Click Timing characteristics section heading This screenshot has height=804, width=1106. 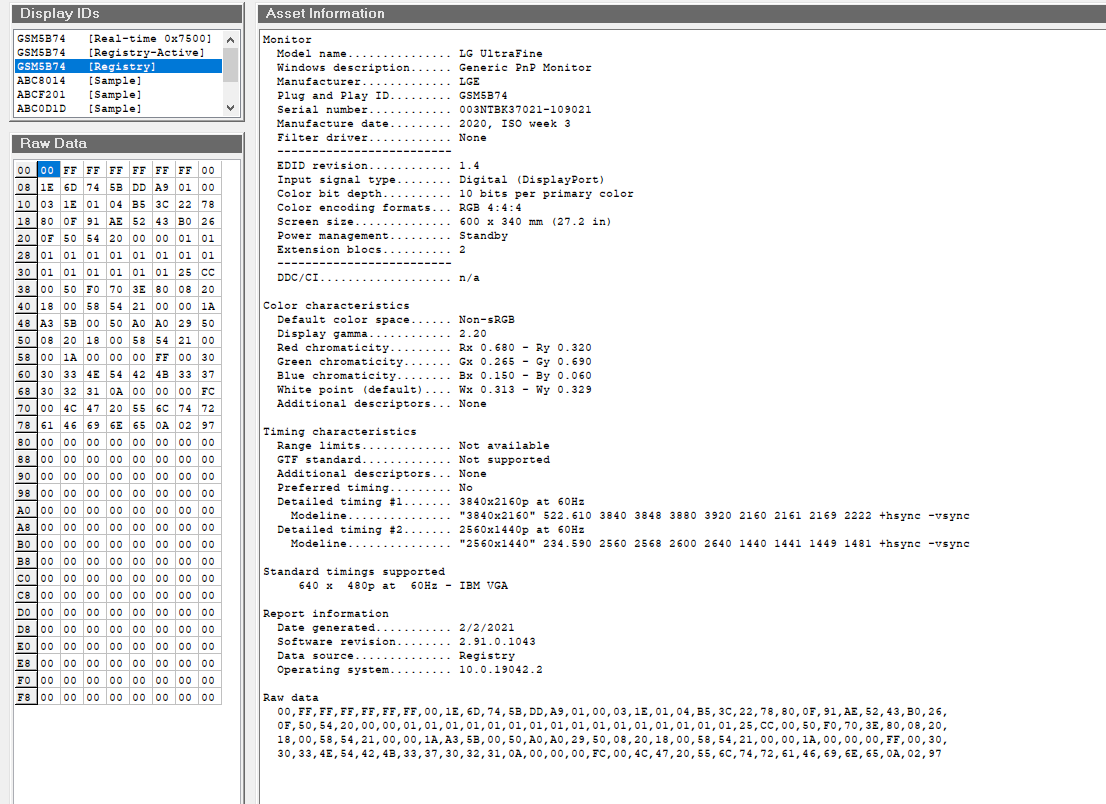(340, 432)
